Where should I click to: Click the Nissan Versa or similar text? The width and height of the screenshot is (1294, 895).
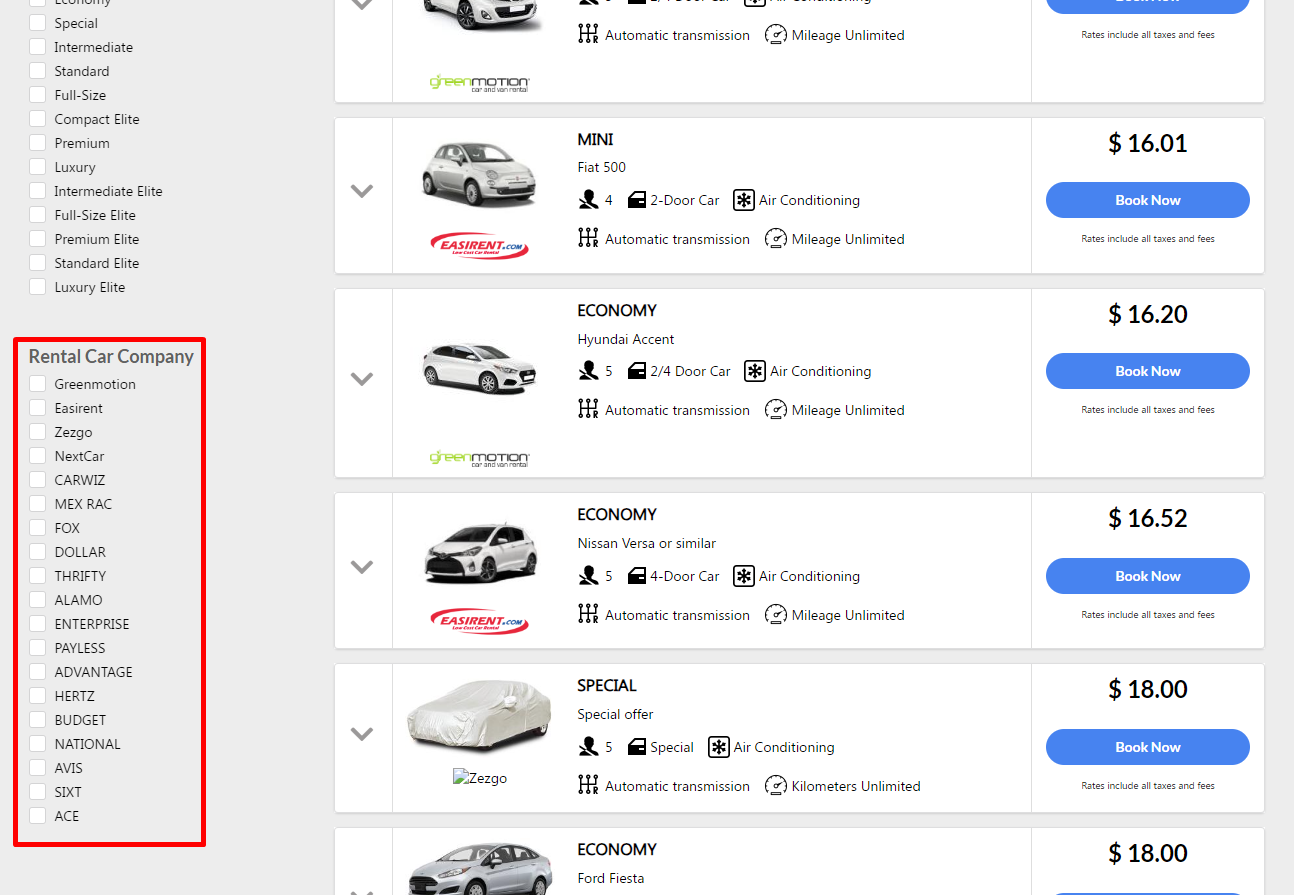(x=647, y=543)
